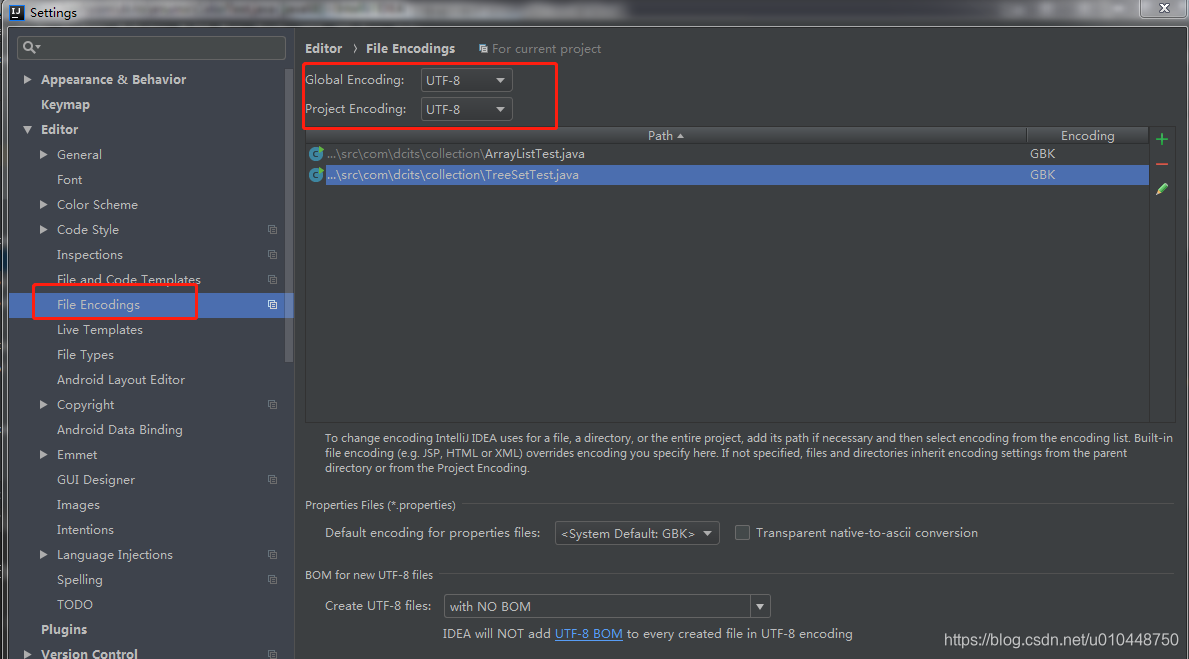Collapse the Editor tree node
Viewport: 1189px width, 659px height.
tap(27, 130)
